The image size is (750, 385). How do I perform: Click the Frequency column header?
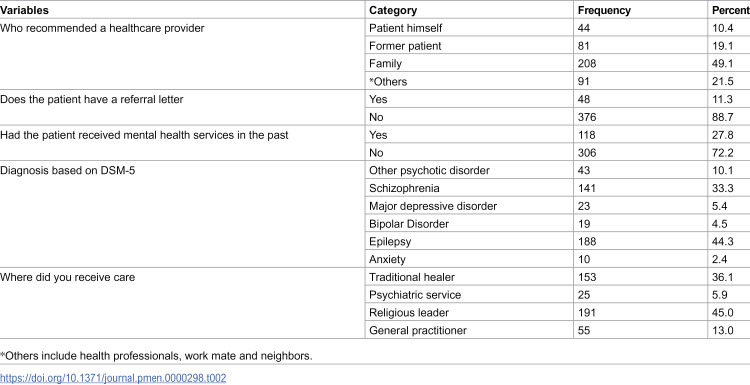coord(604,10)
